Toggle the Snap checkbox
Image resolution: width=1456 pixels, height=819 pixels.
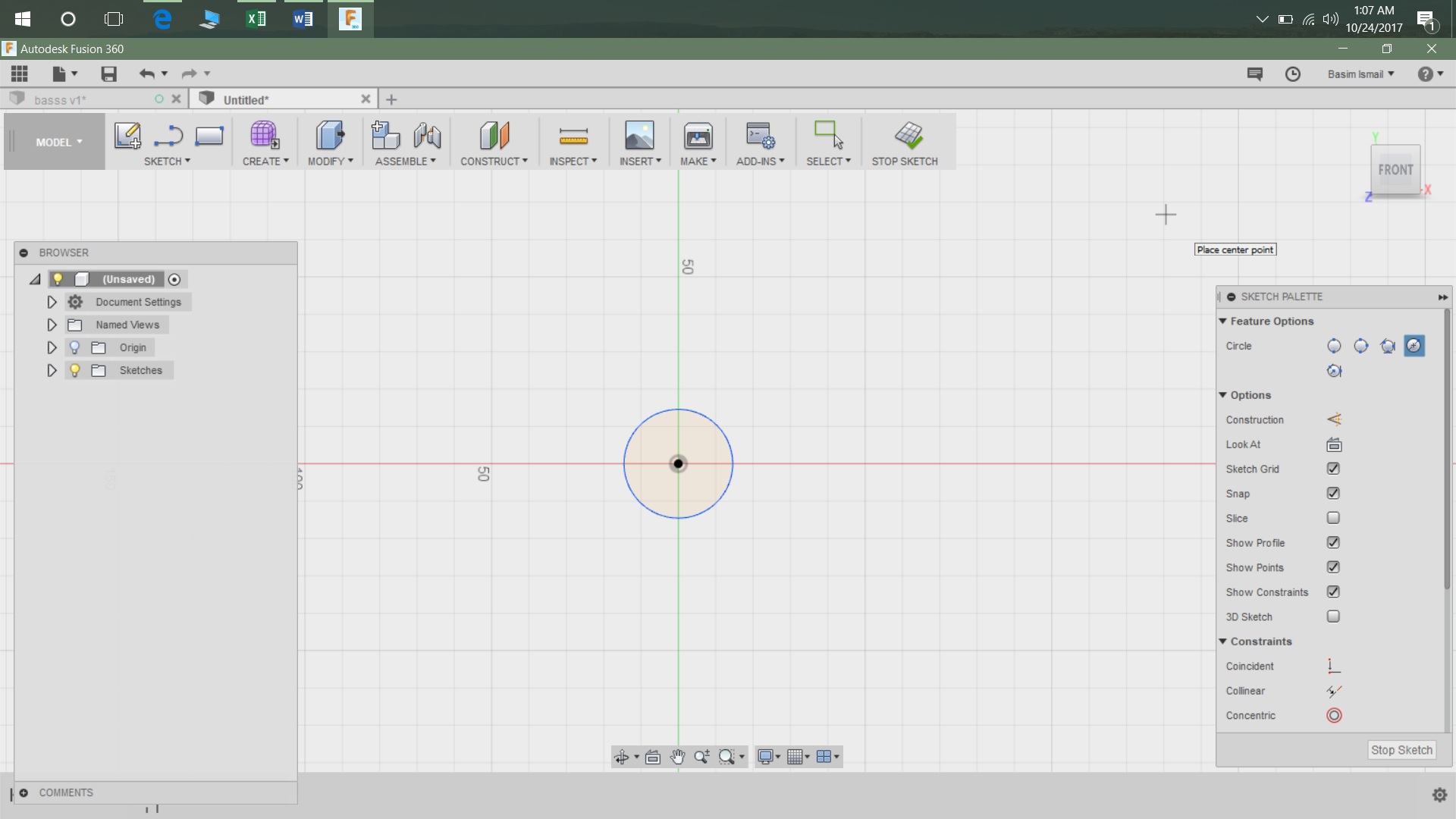1333,494
